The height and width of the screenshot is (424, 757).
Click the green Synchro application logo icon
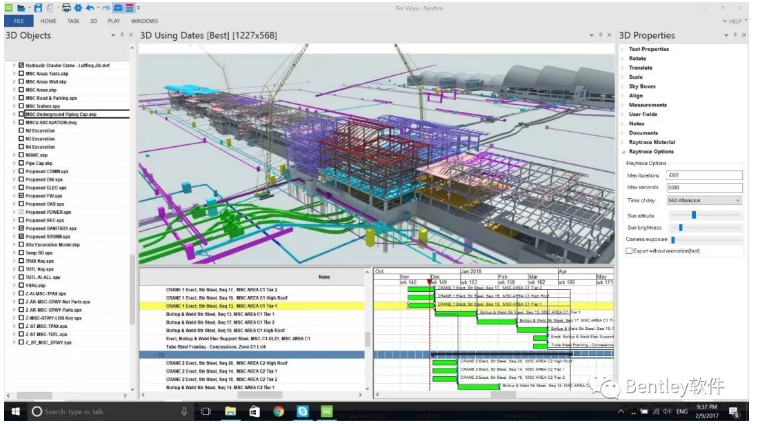tap(9, 8)
